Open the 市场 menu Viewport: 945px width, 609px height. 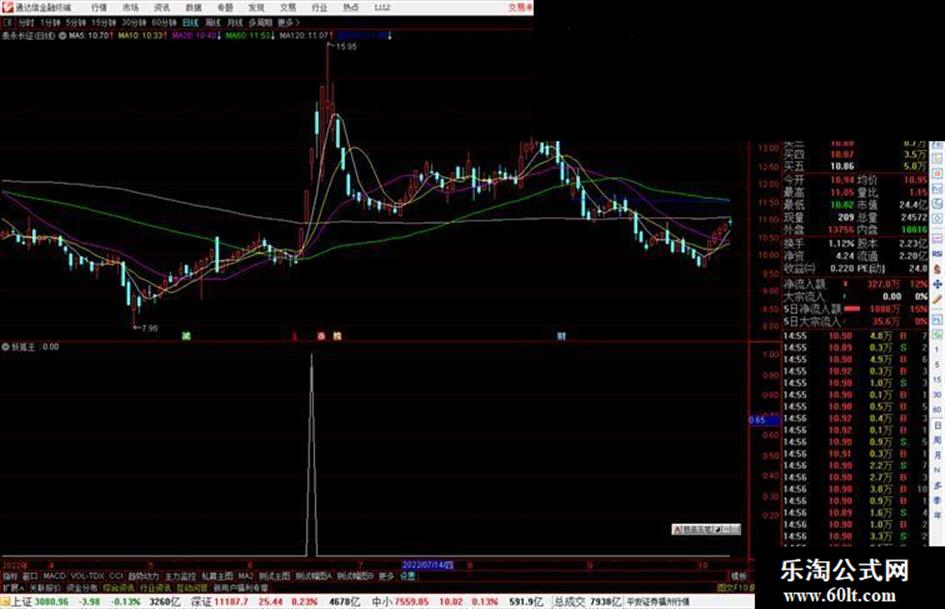130,8
